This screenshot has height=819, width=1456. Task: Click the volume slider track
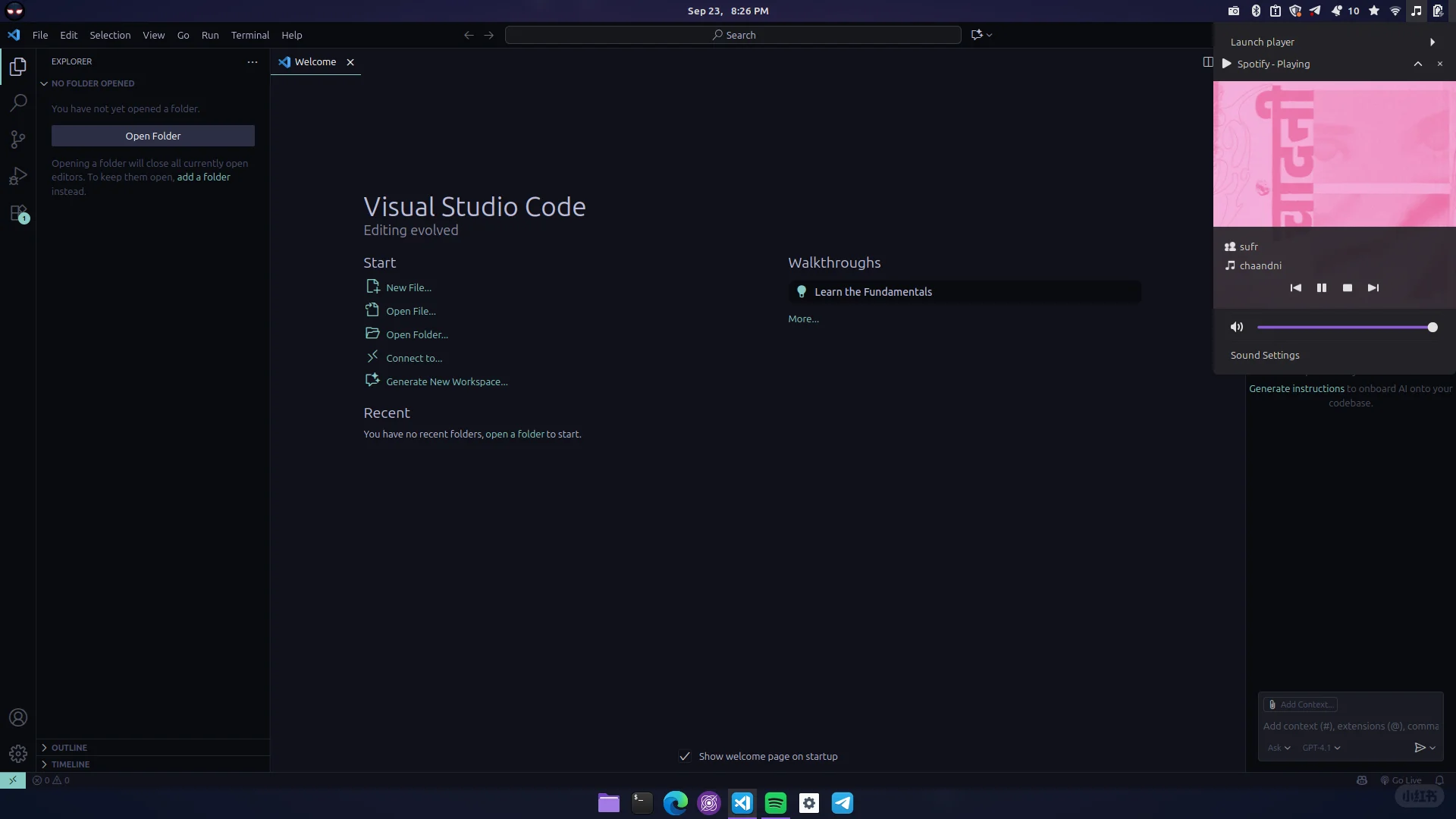click(x=1342, y=327)
